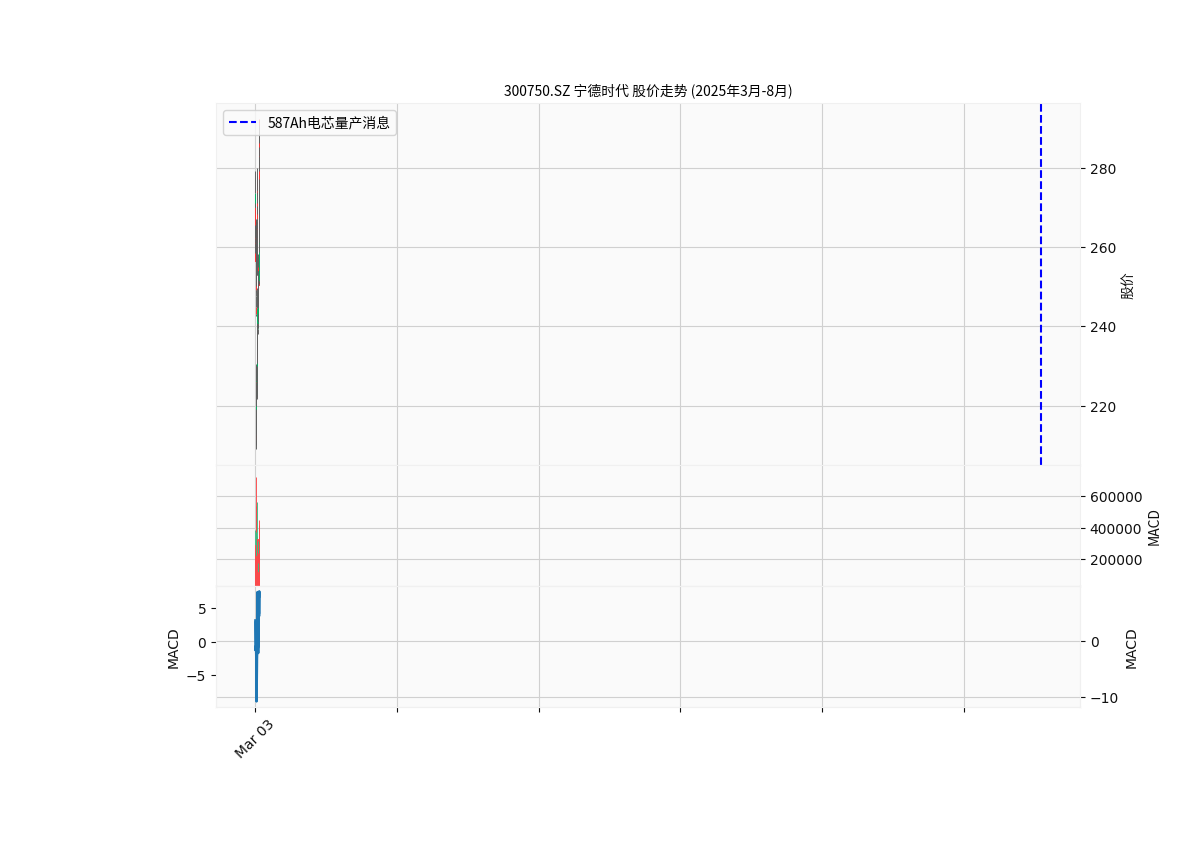The width and height of the screenshot is (1200, 862).
Task: Click the 220 price axis label
Action: click(1104, 407)
